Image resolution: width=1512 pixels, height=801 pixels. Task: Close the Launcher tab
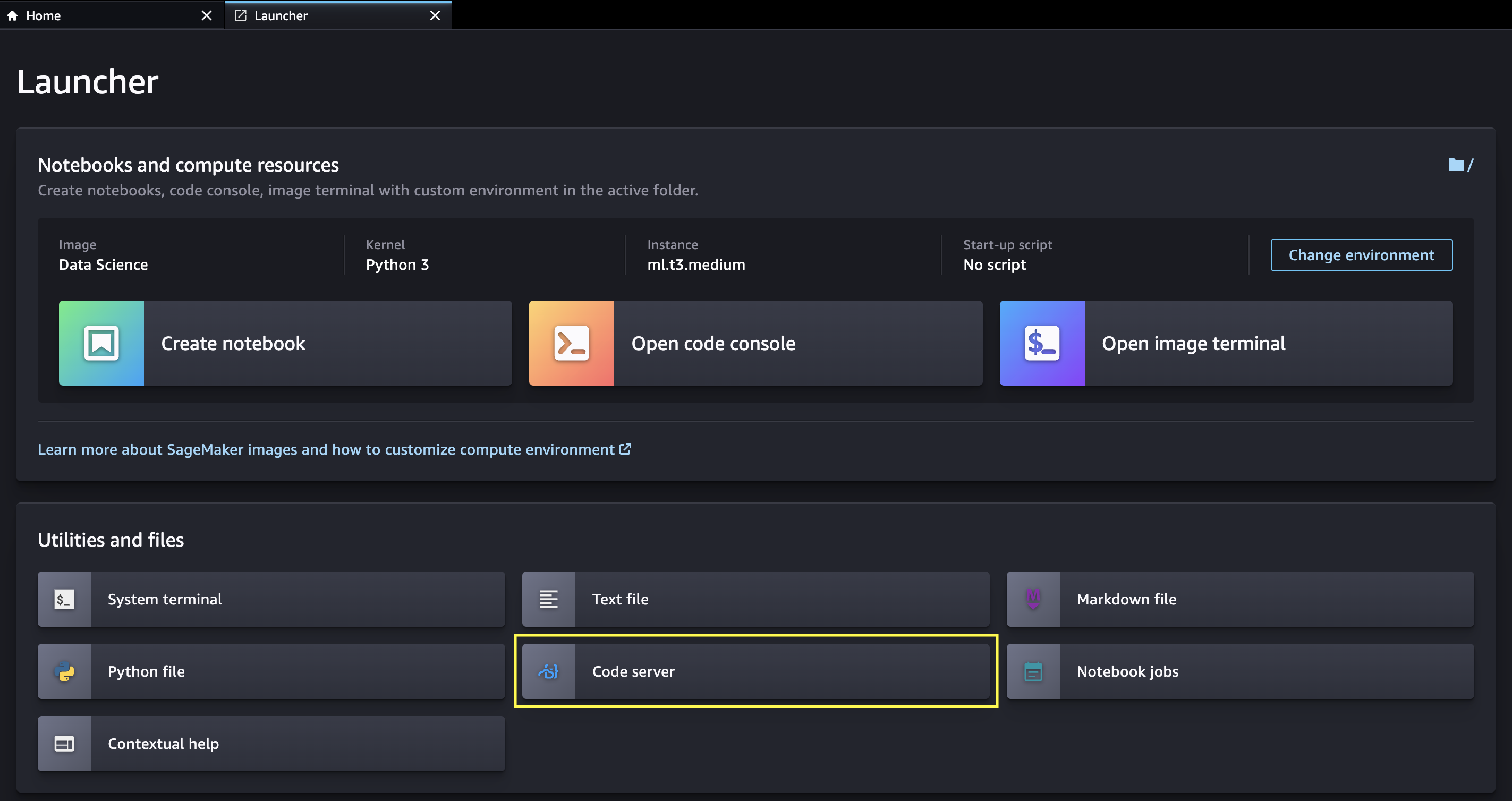tap(435, 16)
